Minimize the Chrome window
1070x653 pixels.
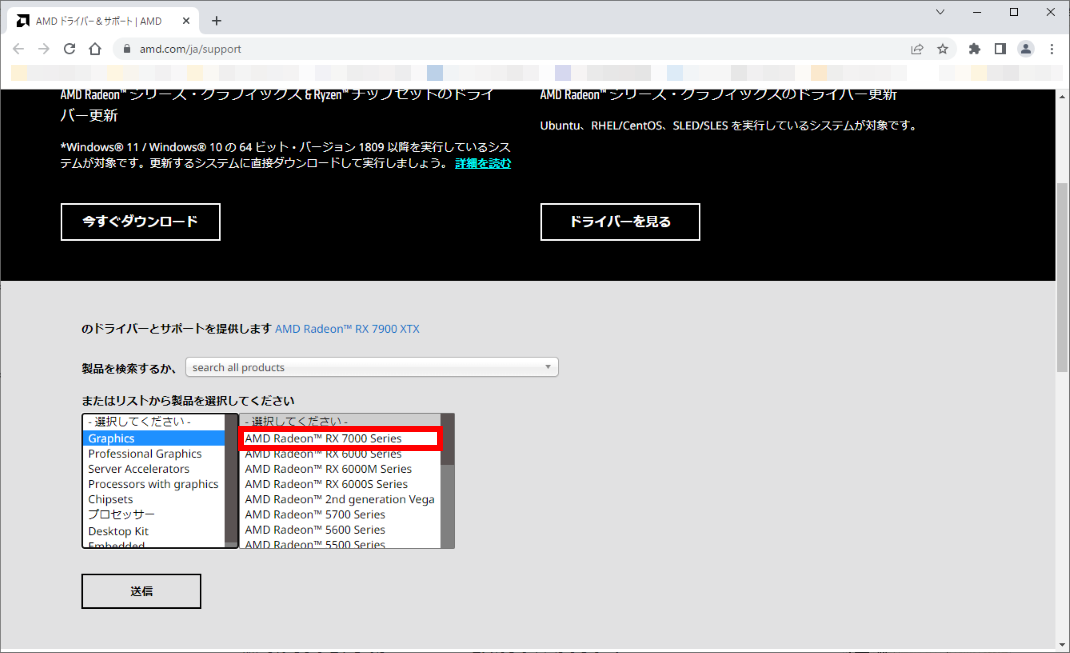[x=977, y=12]
